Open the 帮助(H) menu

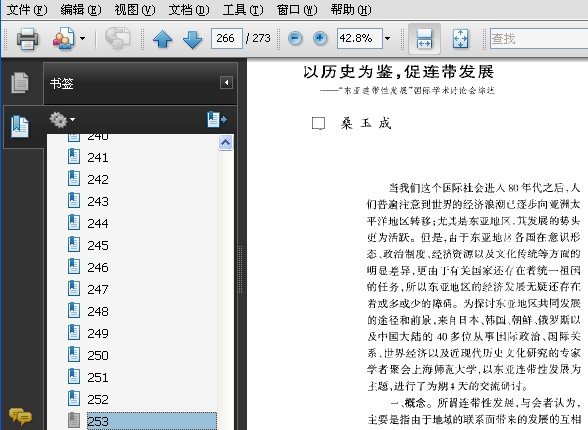tap(351, 9)
